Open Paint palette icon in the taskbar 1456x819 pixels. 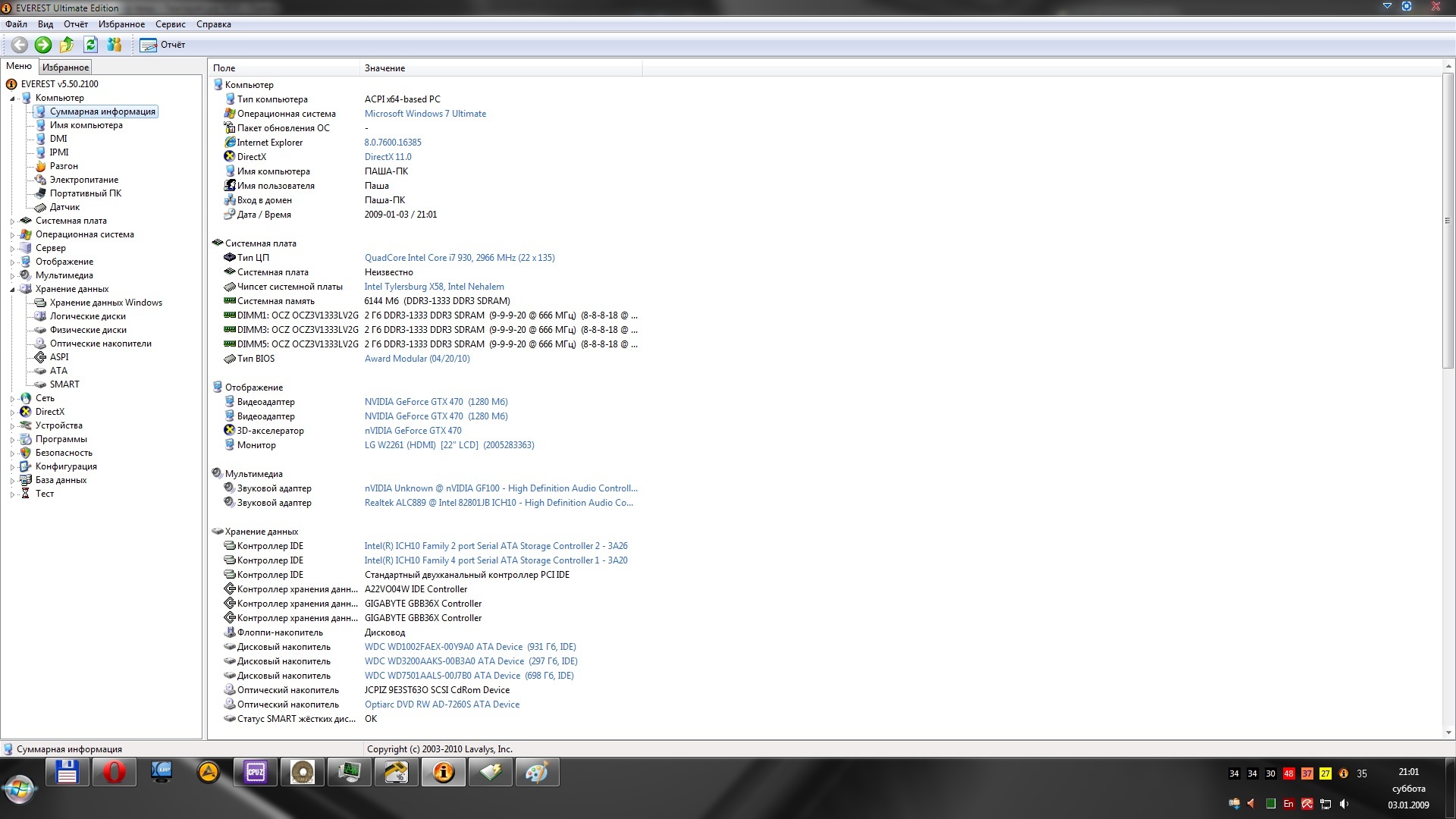538,773
